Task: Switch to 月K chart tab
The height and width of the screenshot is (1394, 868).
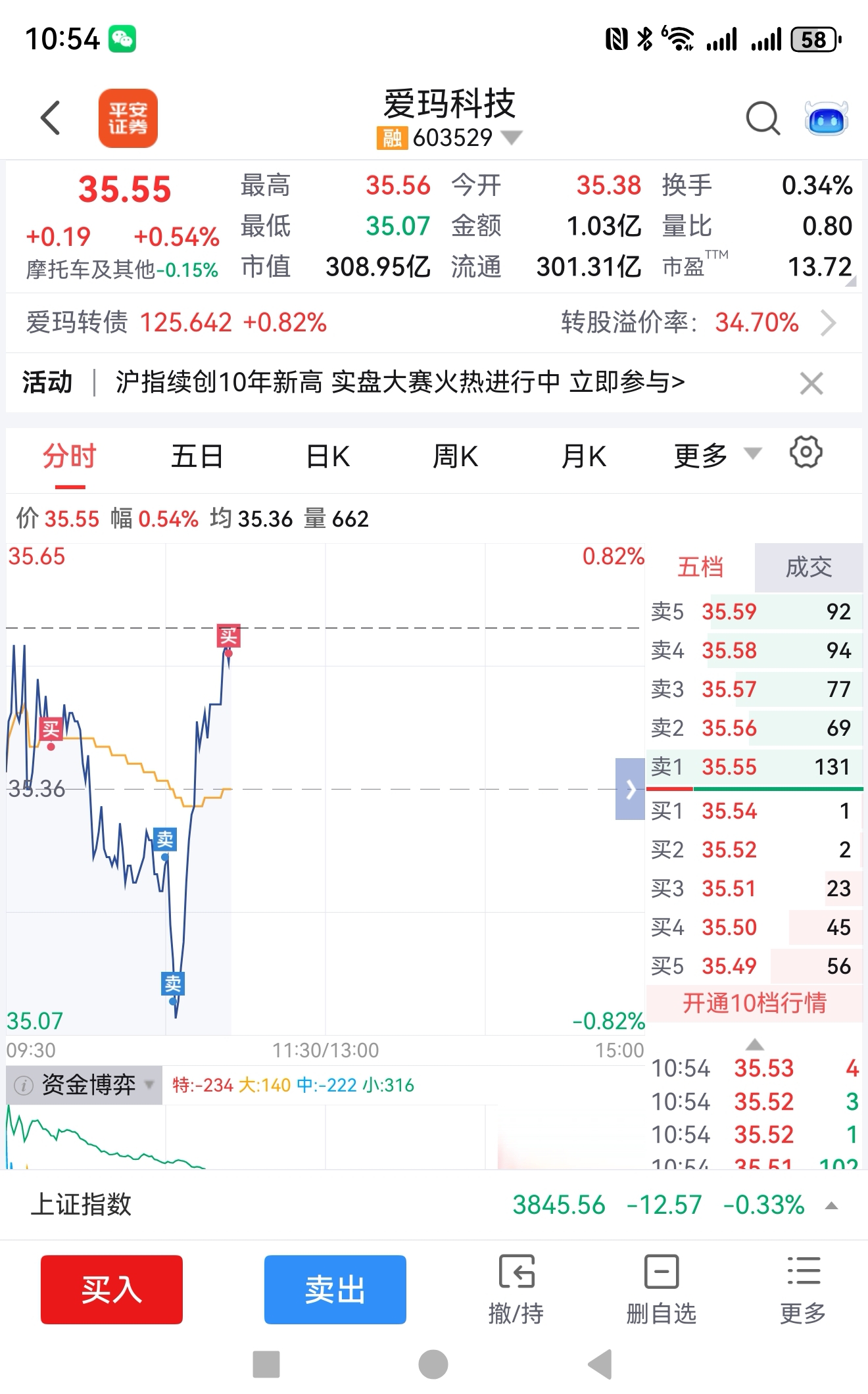Action: point(583,456)
